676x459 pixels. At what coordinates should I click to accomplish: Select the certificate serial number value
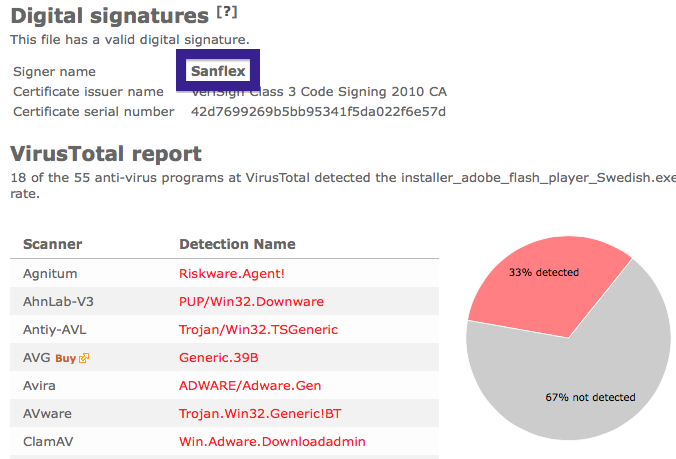point(318,112)
